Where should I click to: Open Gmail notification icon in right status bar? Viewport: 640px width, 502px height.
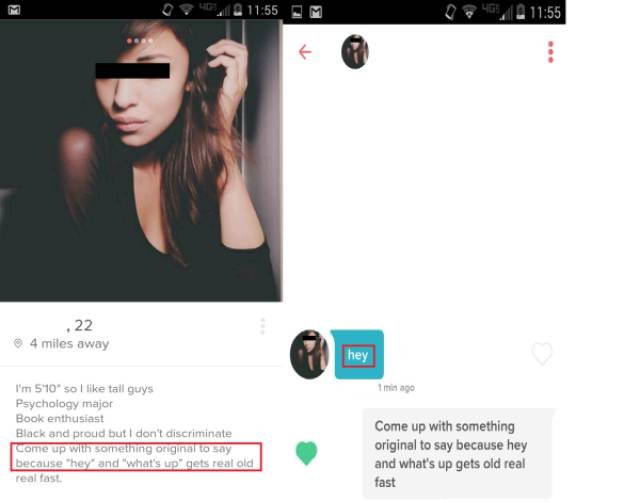coord(316,12)
